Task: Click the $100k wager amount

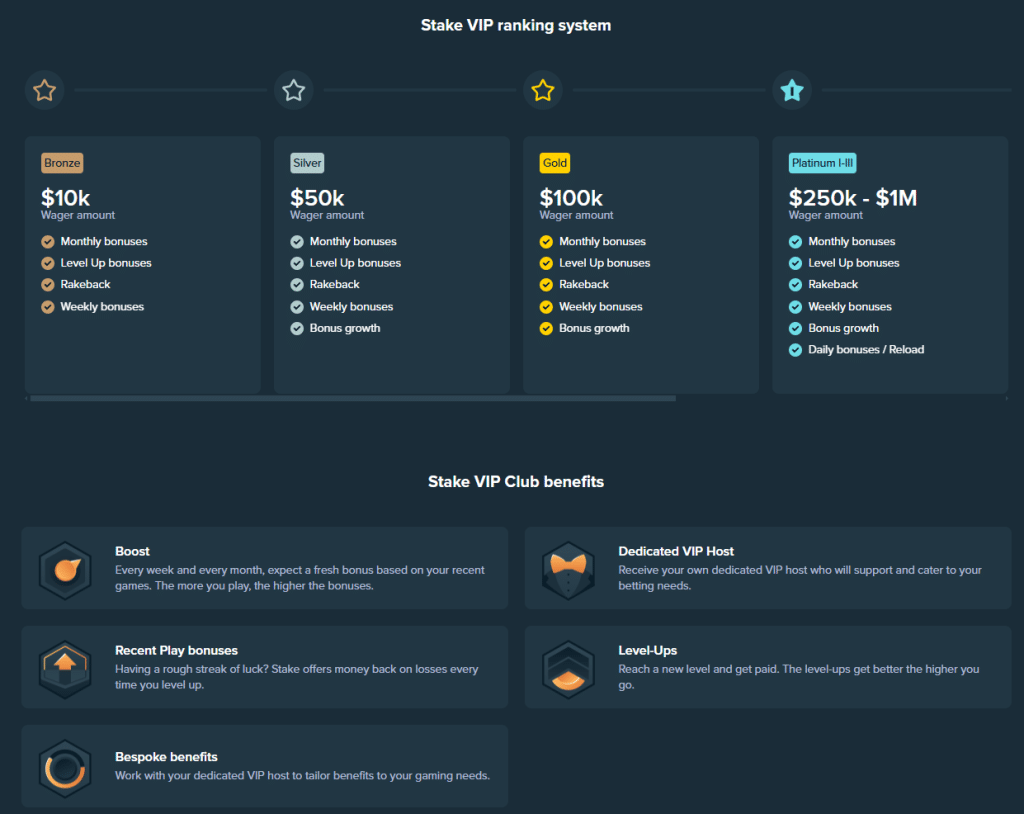Action: (571, 197)
